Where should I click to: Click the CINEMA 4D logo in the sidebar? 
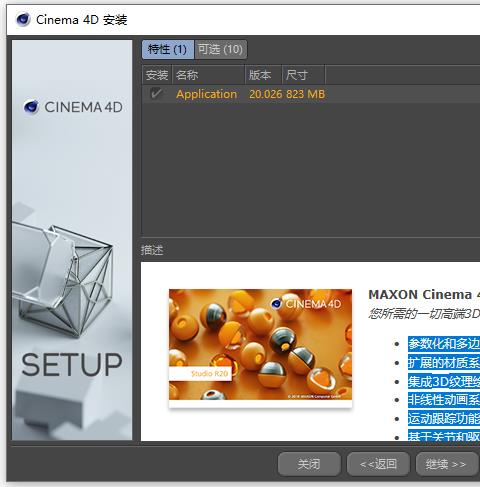[73, 107]
